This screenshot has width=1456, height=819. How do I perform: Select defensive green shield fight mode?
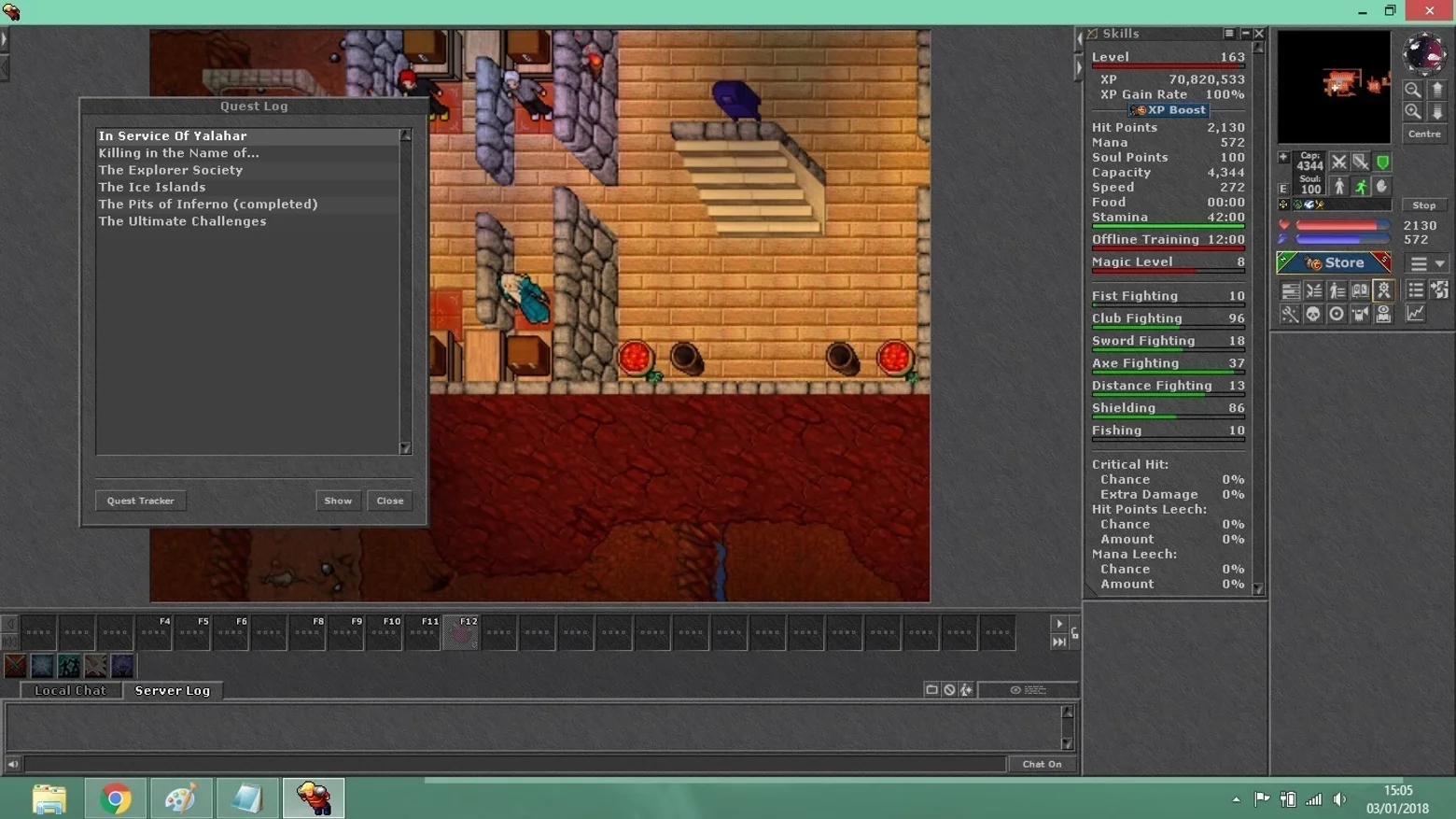1382,162
